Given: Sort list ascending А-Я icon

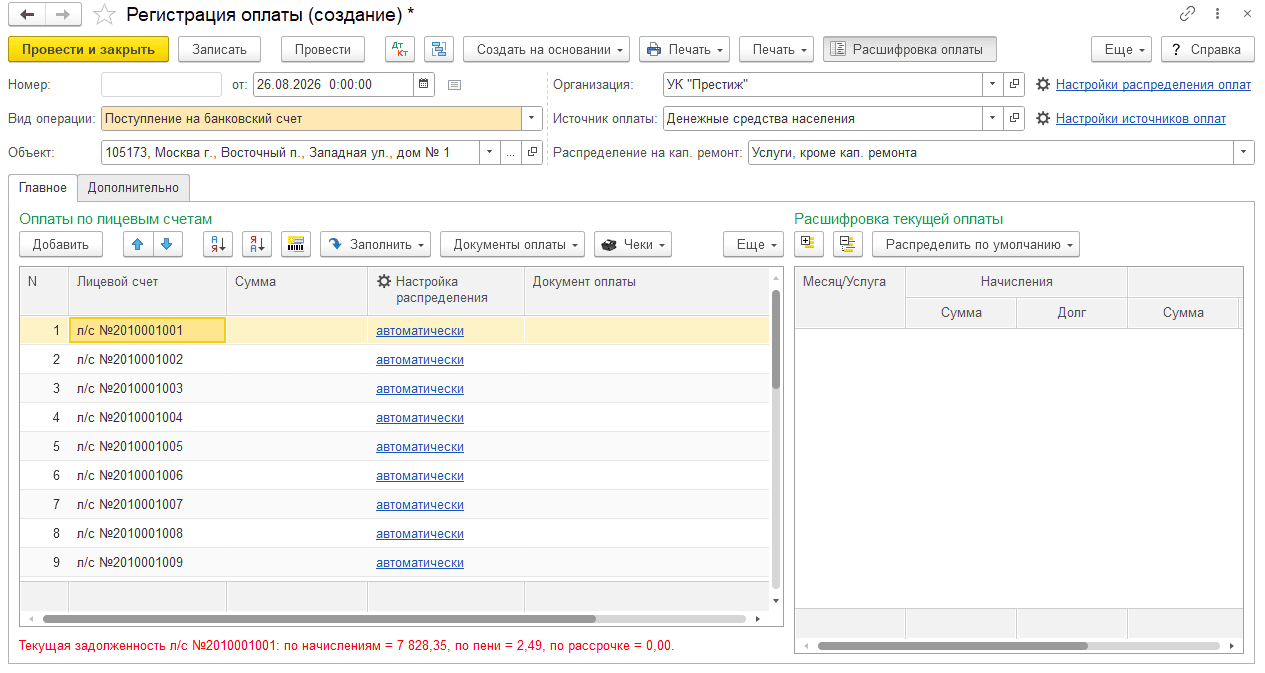Looking at the screenshot, I should (x=218, y=244).
